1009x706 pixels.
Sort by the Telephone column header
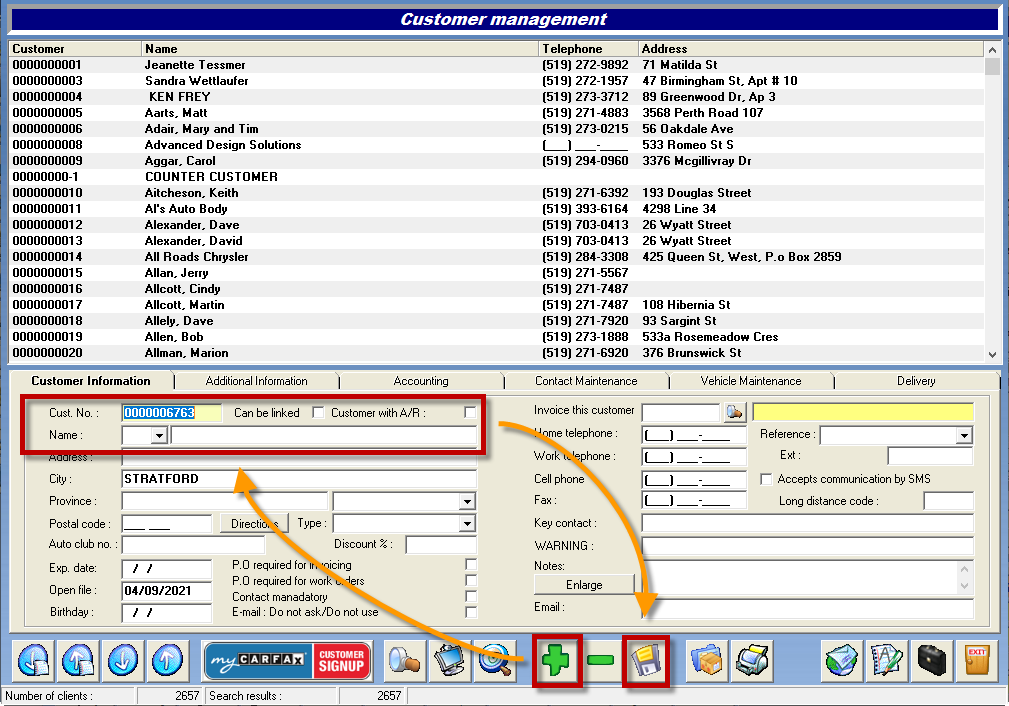point(588,49)
